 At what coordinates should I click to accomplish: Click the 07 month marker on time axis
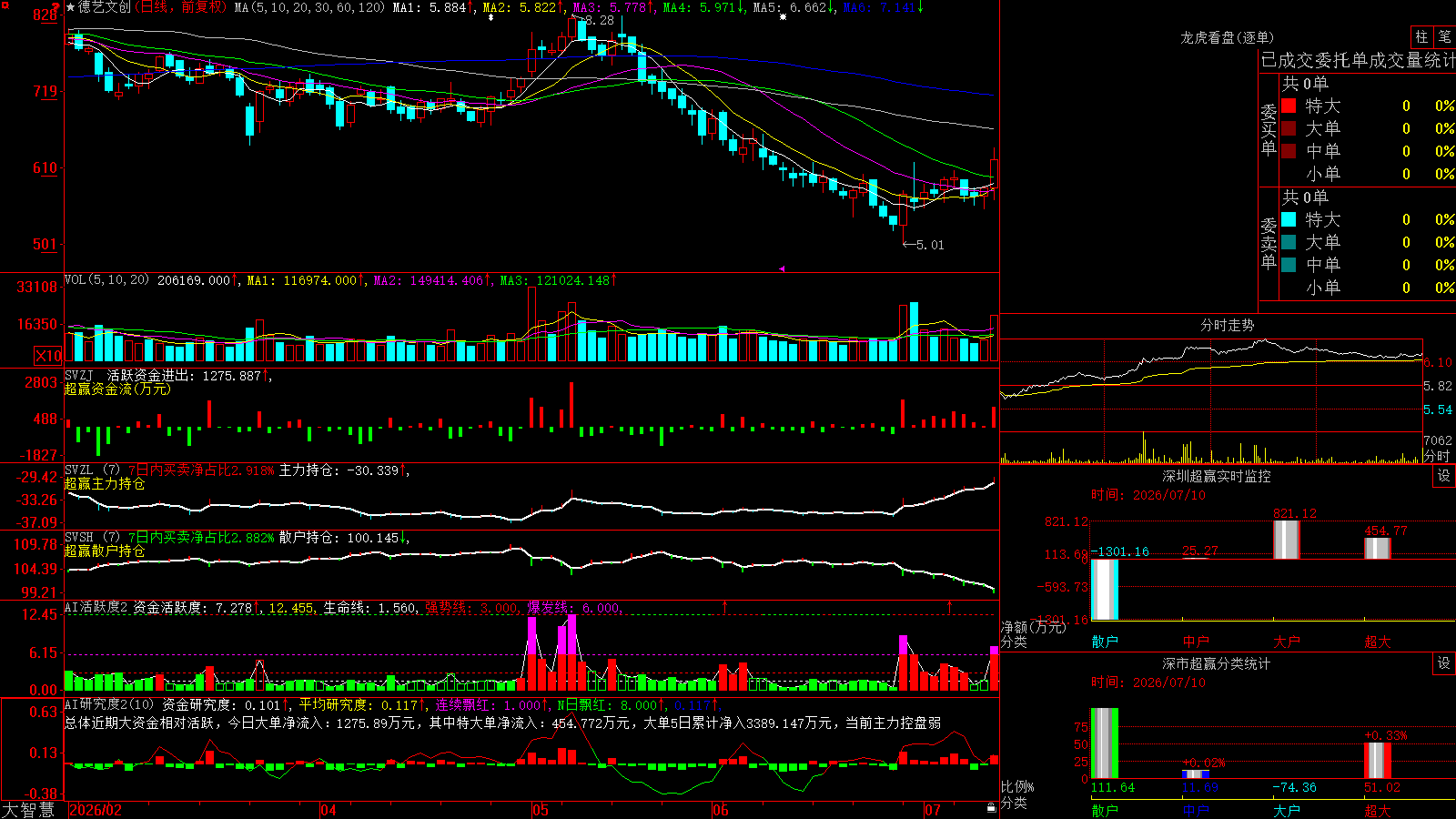933,810
